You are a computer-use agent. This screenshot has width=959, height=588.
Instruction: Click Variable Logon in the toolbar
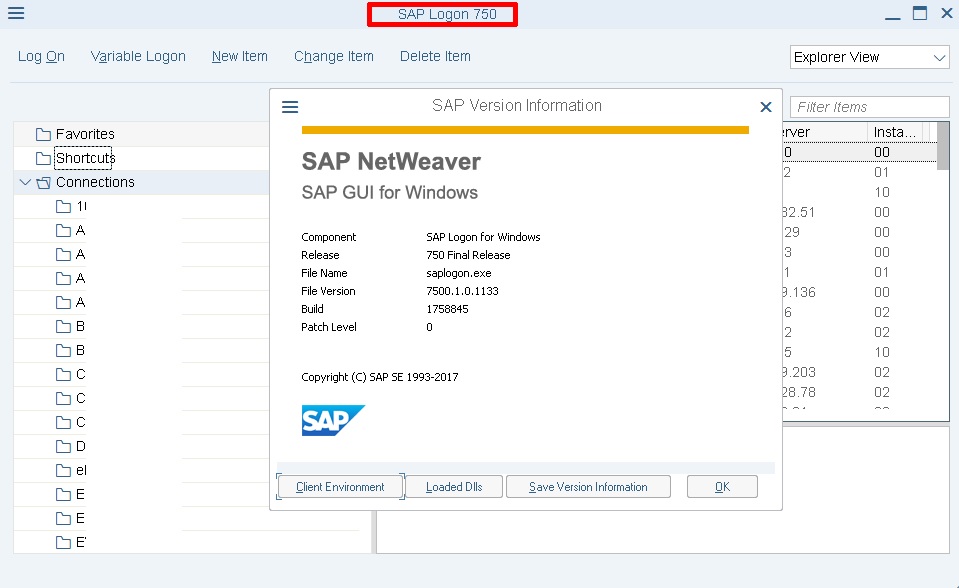coord(138,56)
